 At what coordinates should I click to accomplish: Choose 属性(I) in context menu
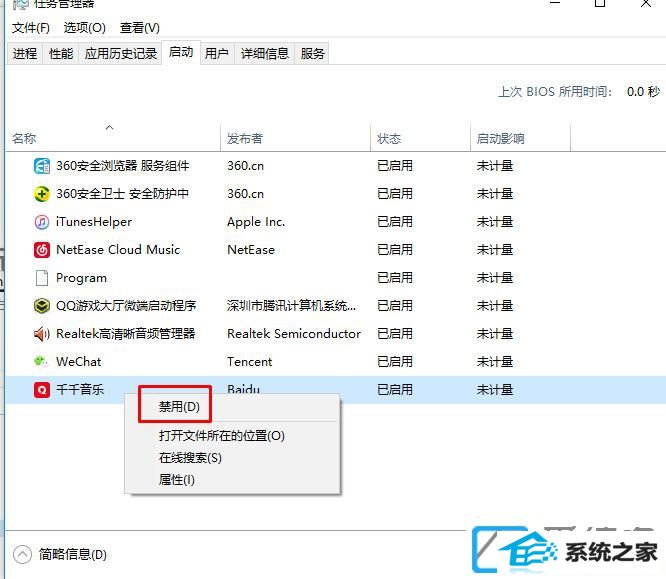pyautogui.click(x=176, y=480)
